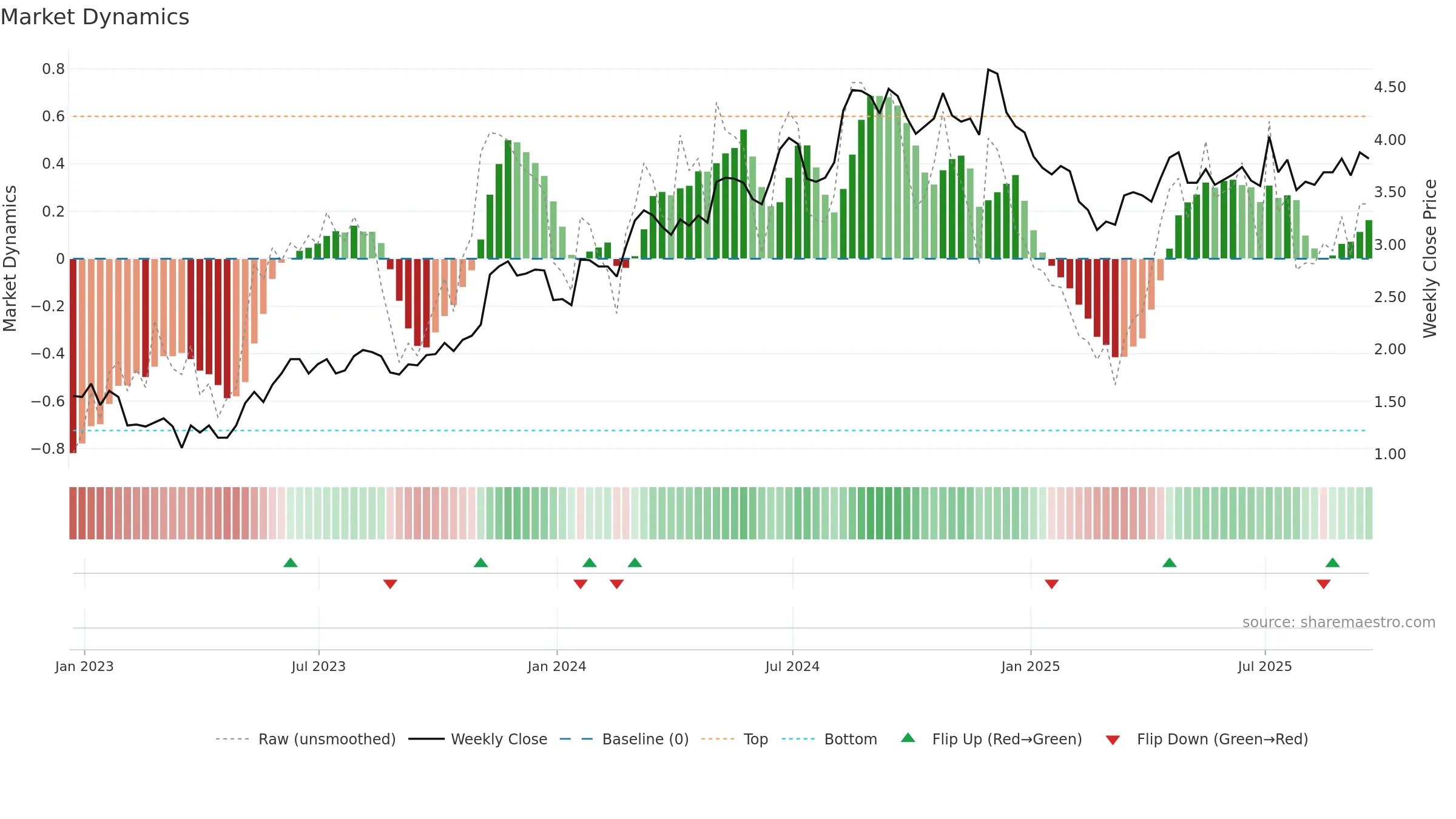Toggle the Bottom legend entry
Viewport: 1456px width, 819px height.
tap(829, 739)
